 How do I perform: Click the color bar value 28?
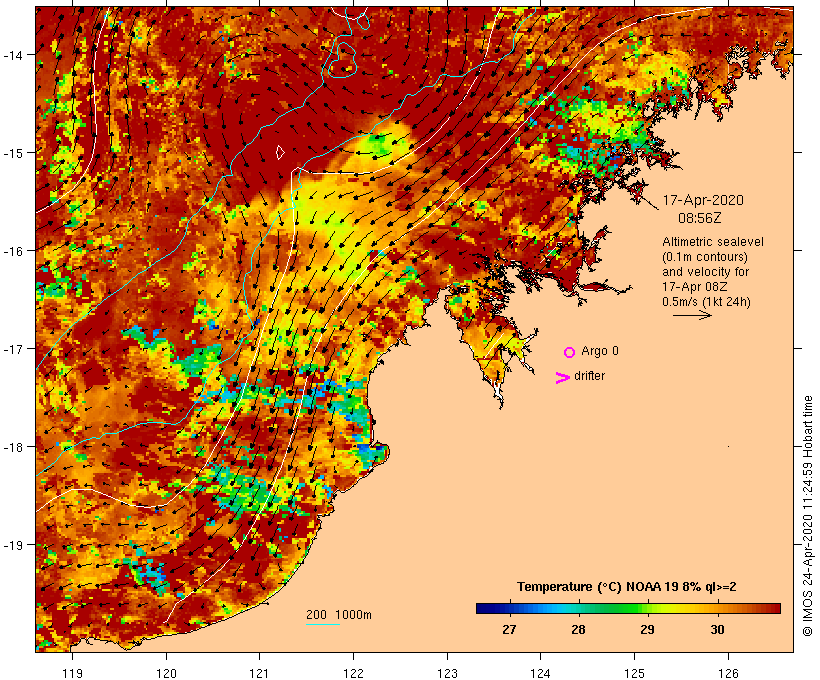point(578,629)
